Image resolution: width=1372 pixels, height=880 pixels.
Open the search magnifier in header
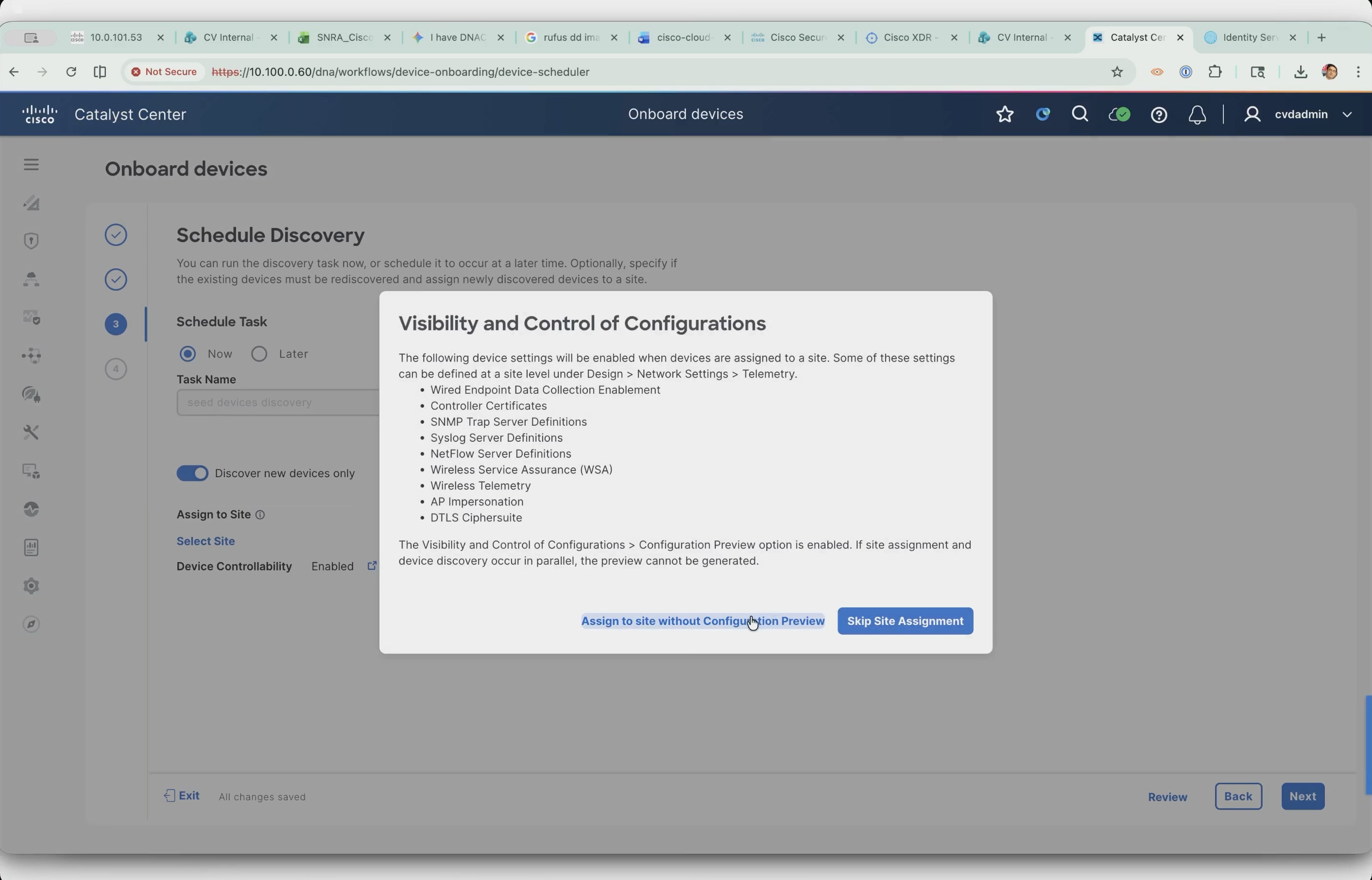1080,114
